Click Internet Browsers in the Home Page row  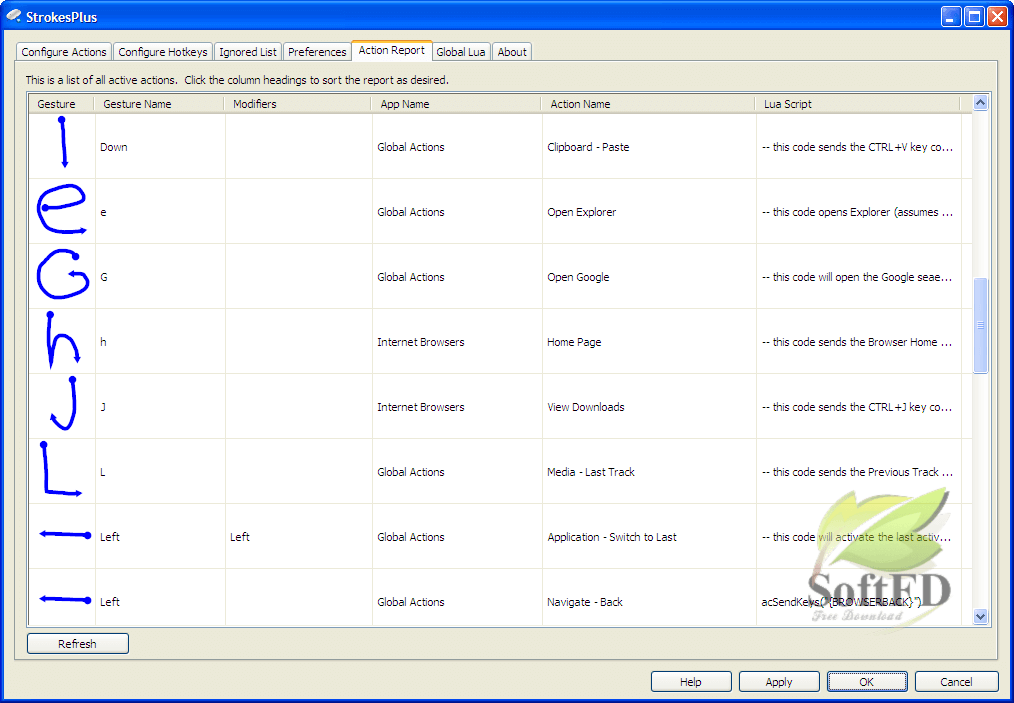pyautogui.click(x=421, y=342)
